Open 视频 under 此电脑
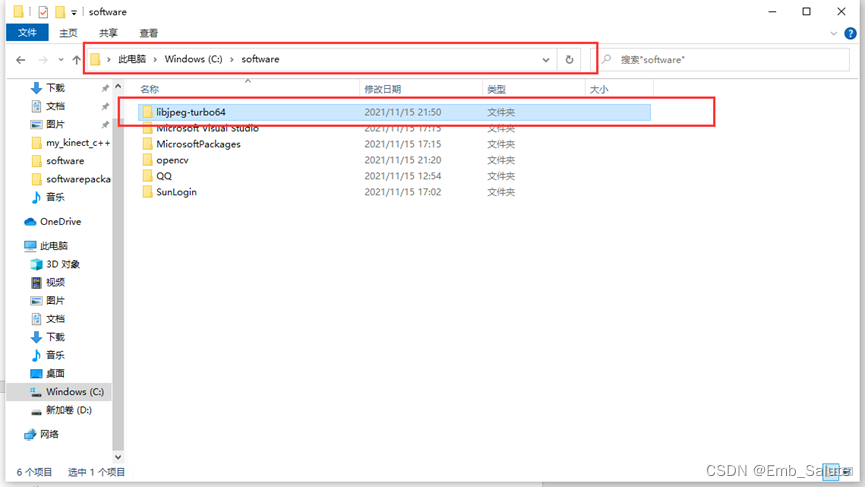This screenshot has height=487, width=865. pos(55,282)
